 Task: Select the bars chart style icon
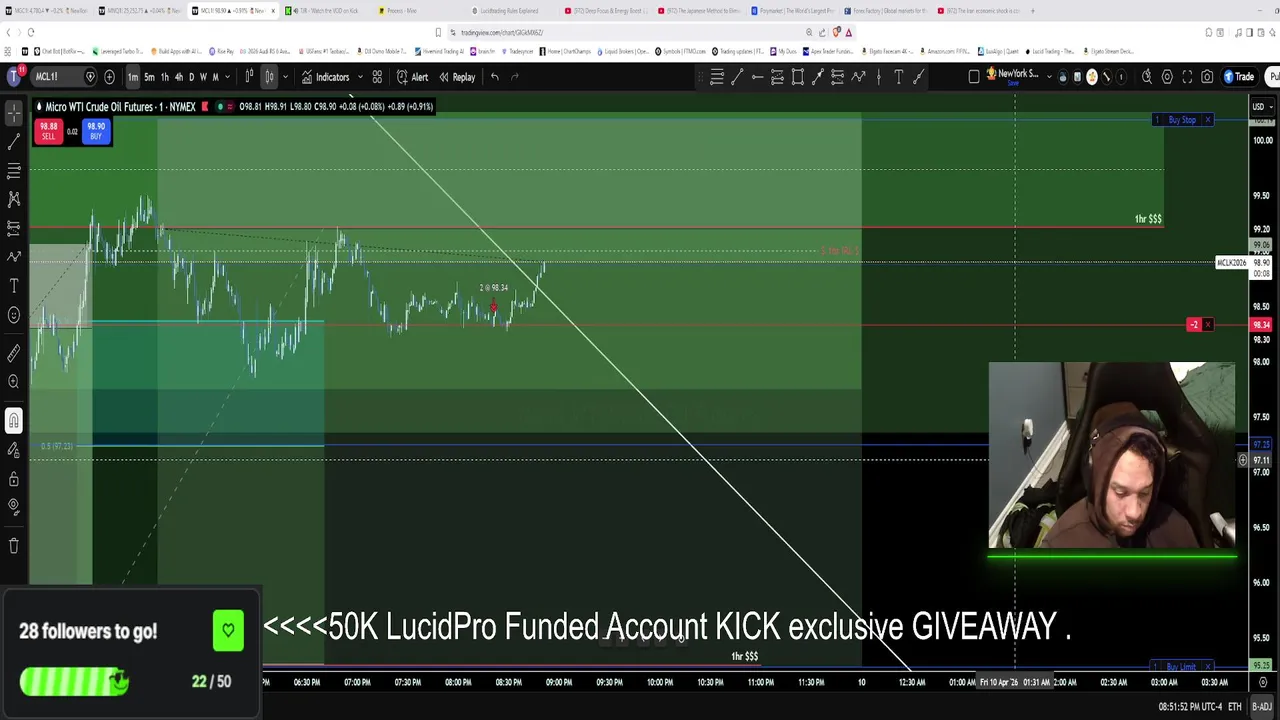[x=249, y=77]
